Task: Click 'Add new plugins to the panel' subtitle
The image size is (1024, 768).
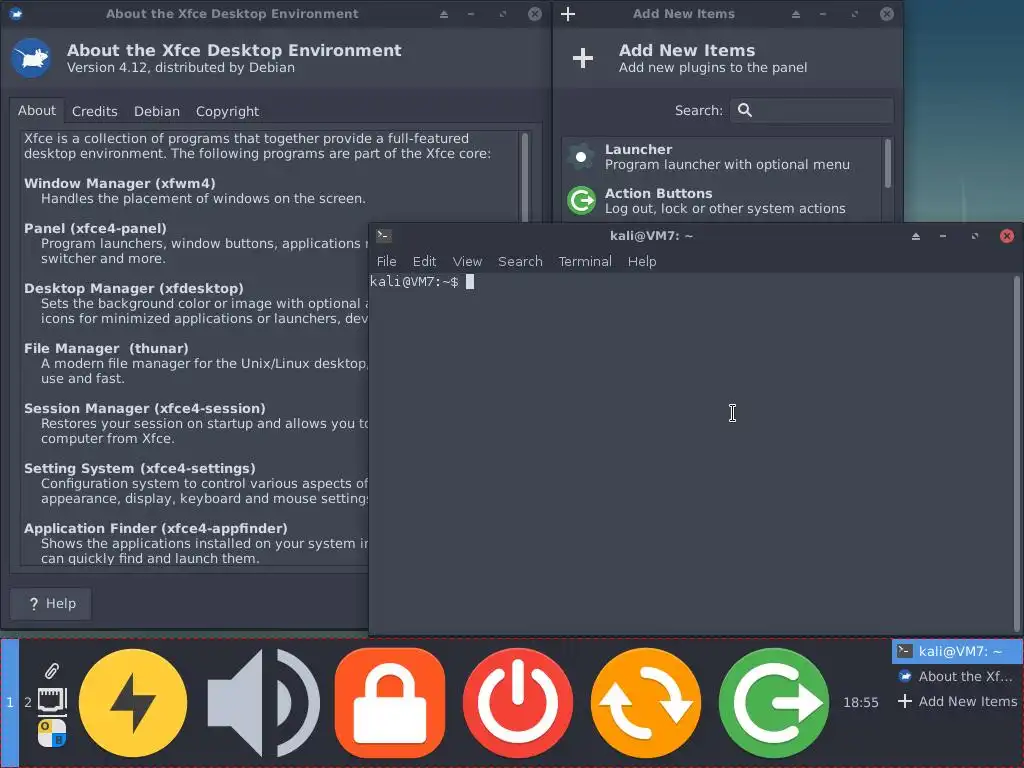Action: click(713, 67)
